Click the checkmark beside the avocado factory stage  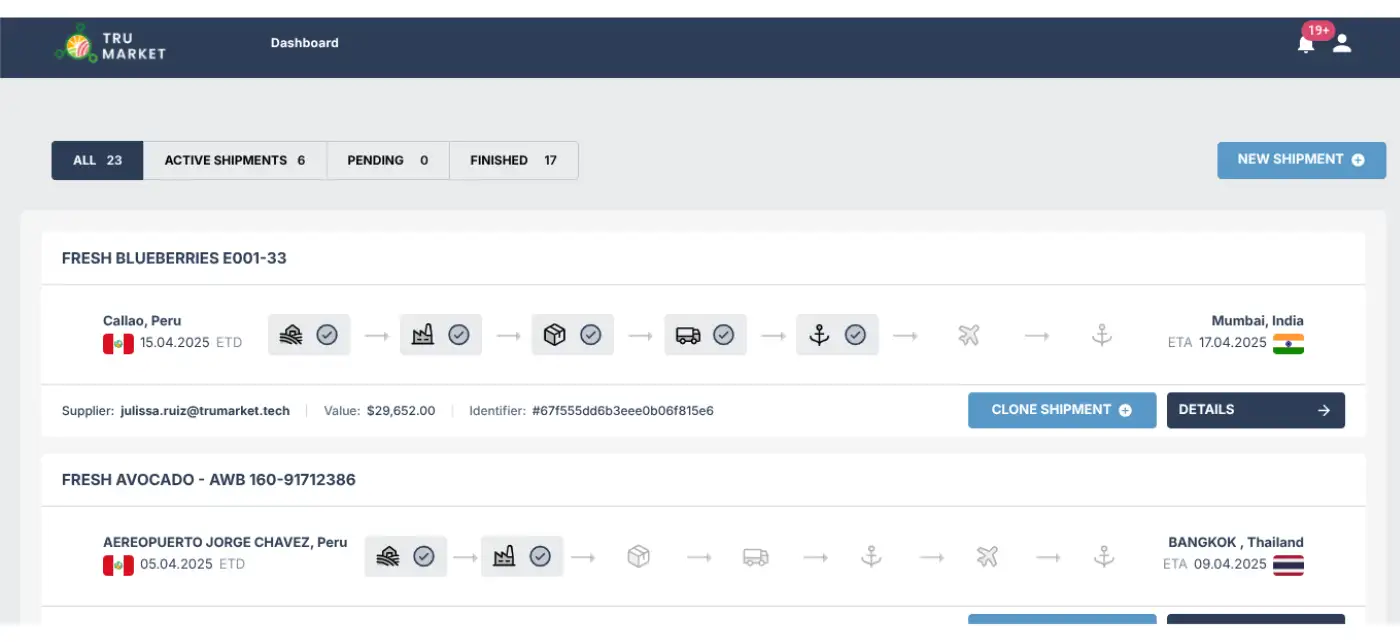[540, 557]
